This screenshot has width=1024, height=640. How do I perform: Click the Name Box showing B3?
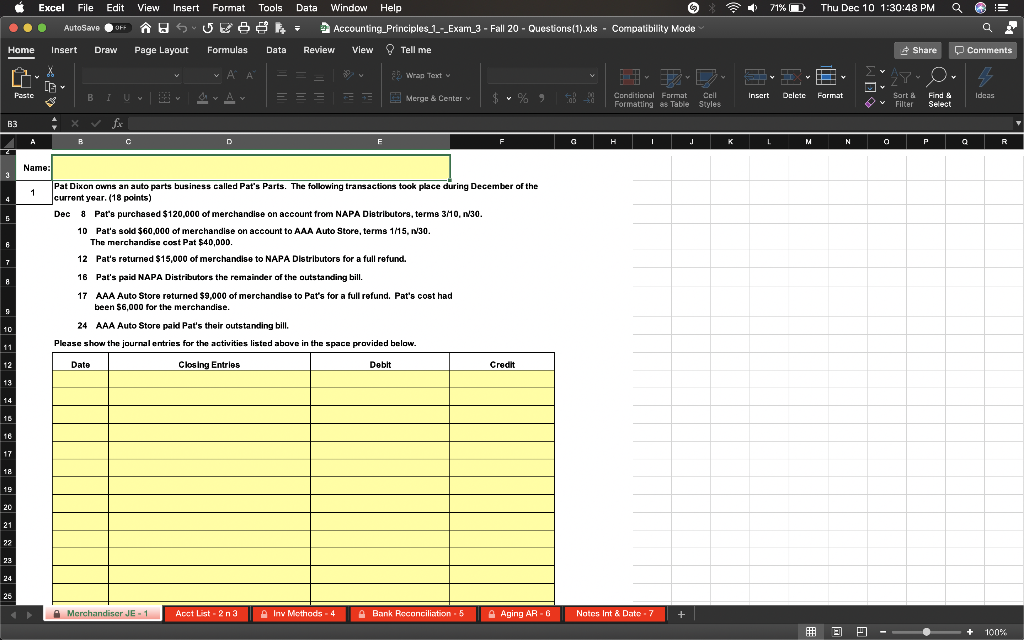point(24,124)
